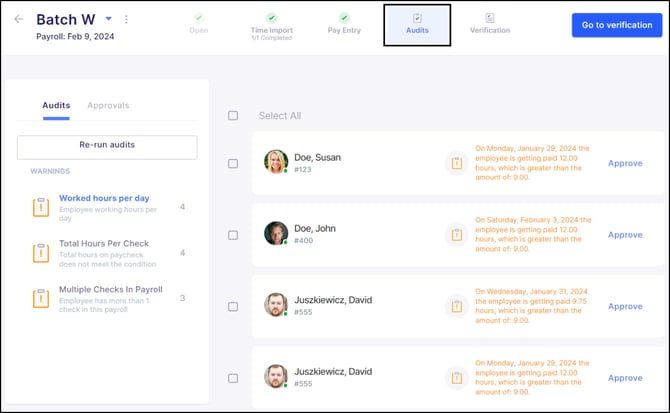Click the Multiple Checks In Payroll clipboard icon
Image resolution: width=670 pixels, height=413 pixels.
[41, 298]
